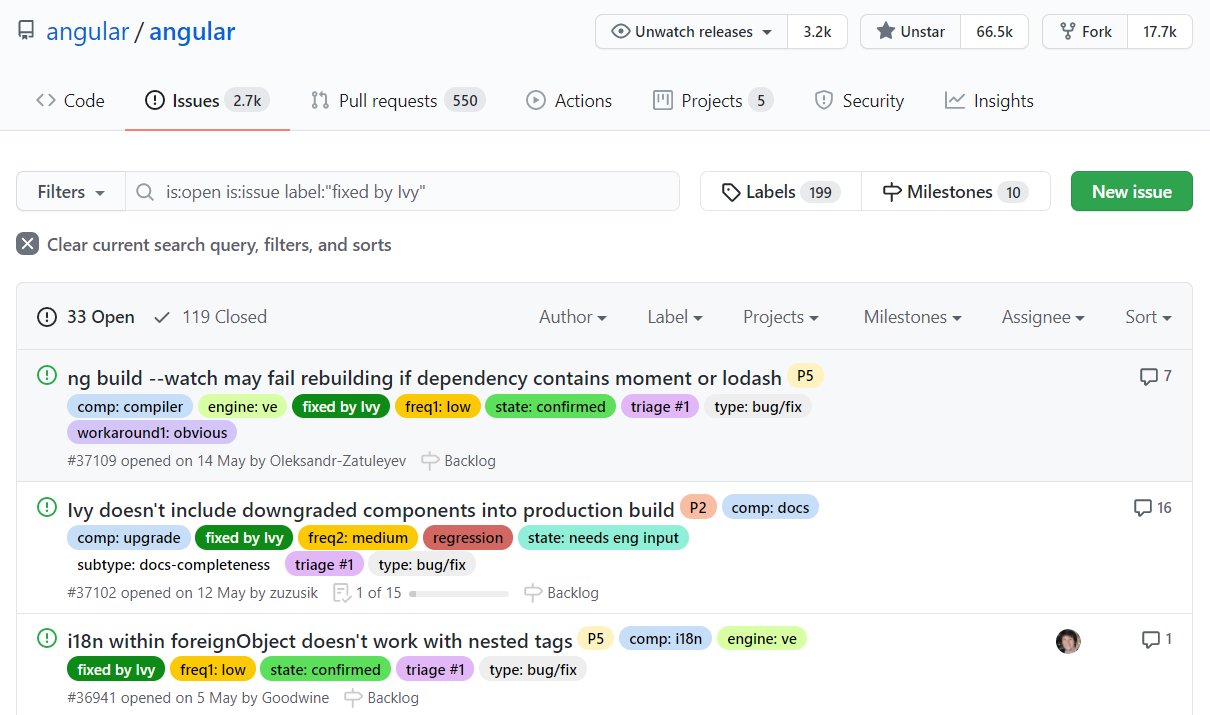Click the P2 label on Ivy downgraded issue
Screen dimensions: 1210x715
click(698, 507)
